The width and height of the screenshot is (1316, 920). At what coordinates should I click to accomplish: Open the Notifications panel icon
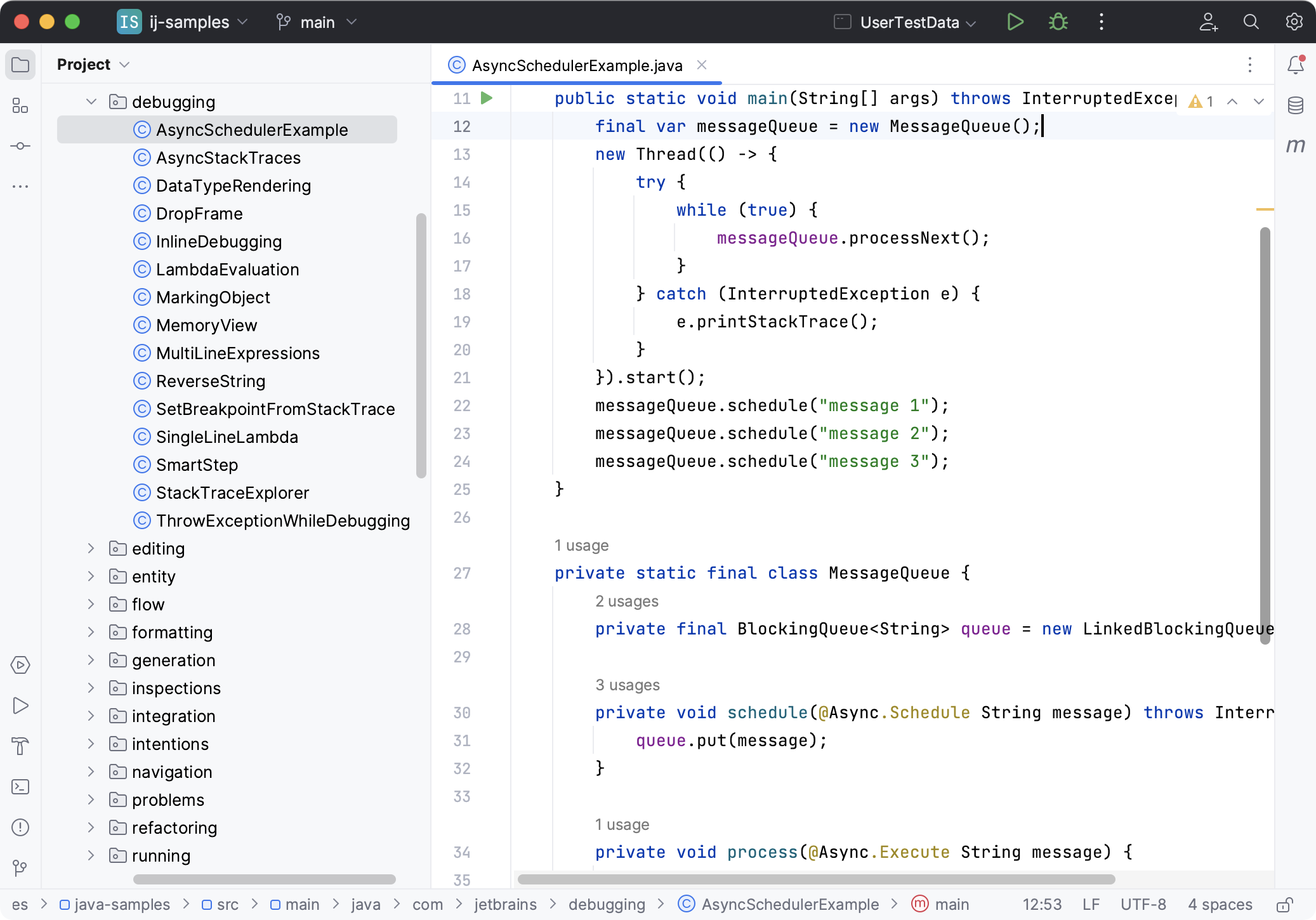[1295, 64]
